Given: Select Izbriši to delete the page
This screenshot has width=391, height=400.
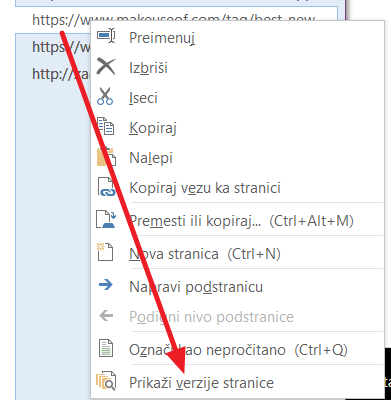Looking at the screenshot, I should click(237, 68).
